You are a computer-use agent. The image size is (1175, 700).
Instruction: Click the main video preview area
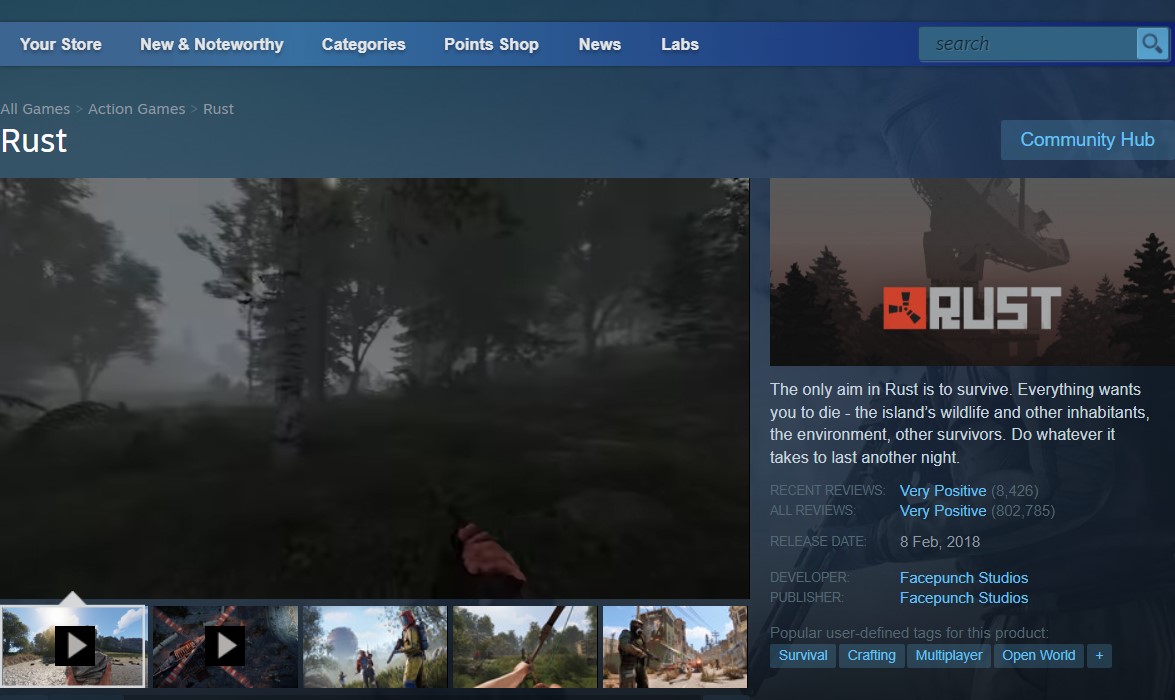point(375,388)
